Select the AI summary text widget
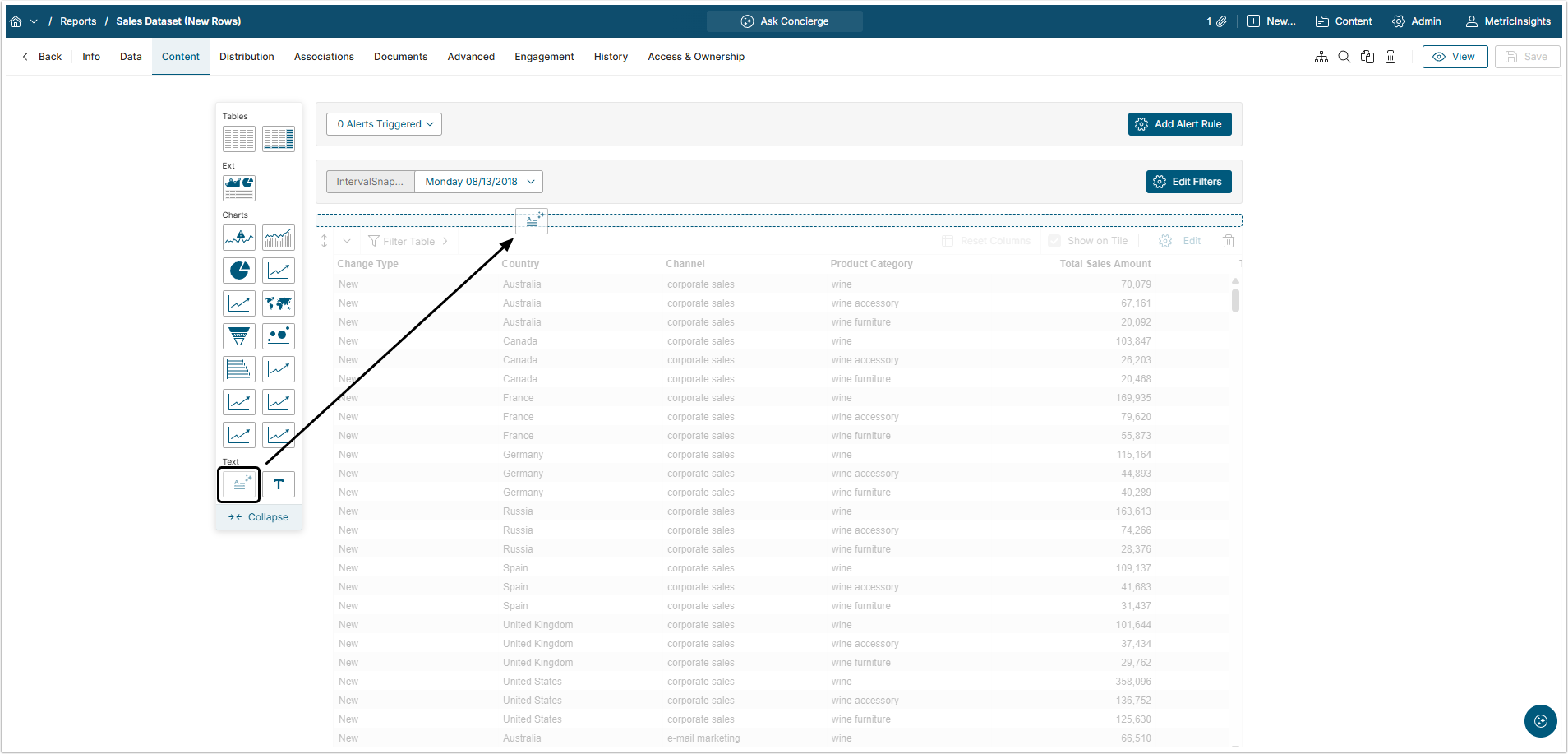This screenshot has height=754, width=1568. tap(239, 484)
